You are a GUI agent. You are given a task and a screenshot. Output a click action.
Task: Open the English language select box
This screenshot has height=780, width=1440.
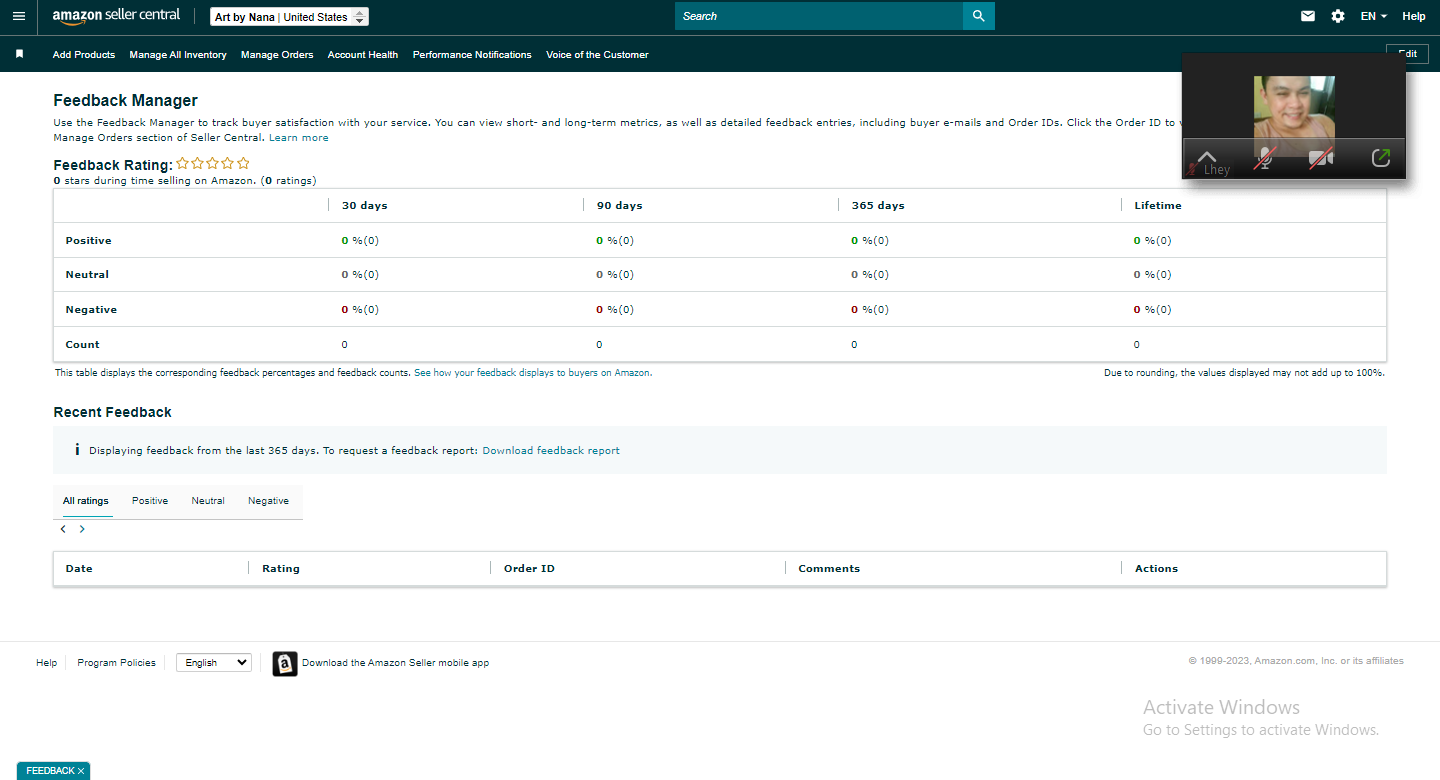(x=214, y=662)
